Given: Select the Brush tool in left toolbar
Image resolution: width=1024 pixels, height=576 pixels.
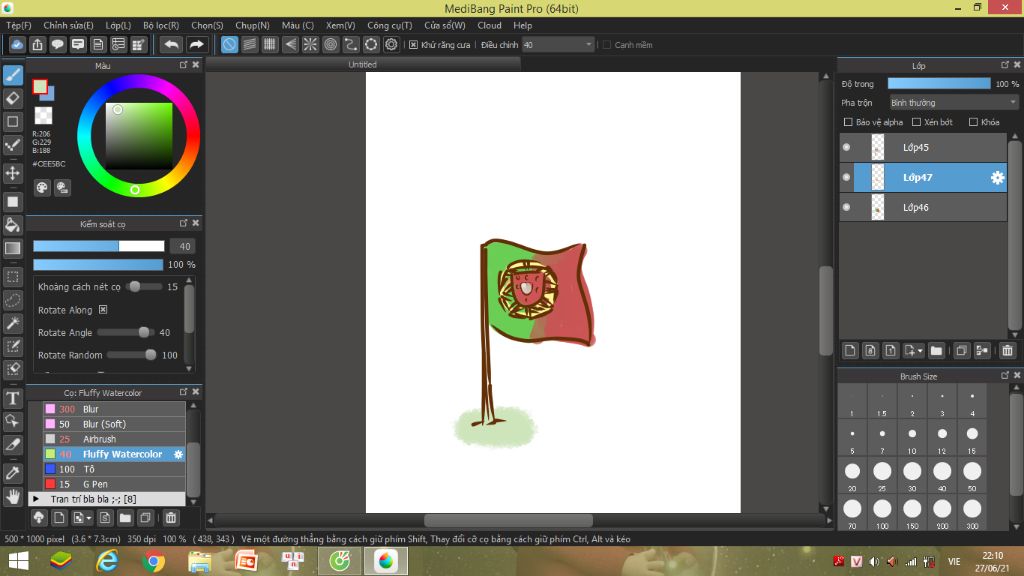Looking at the screenshot, I should (13, 75).
